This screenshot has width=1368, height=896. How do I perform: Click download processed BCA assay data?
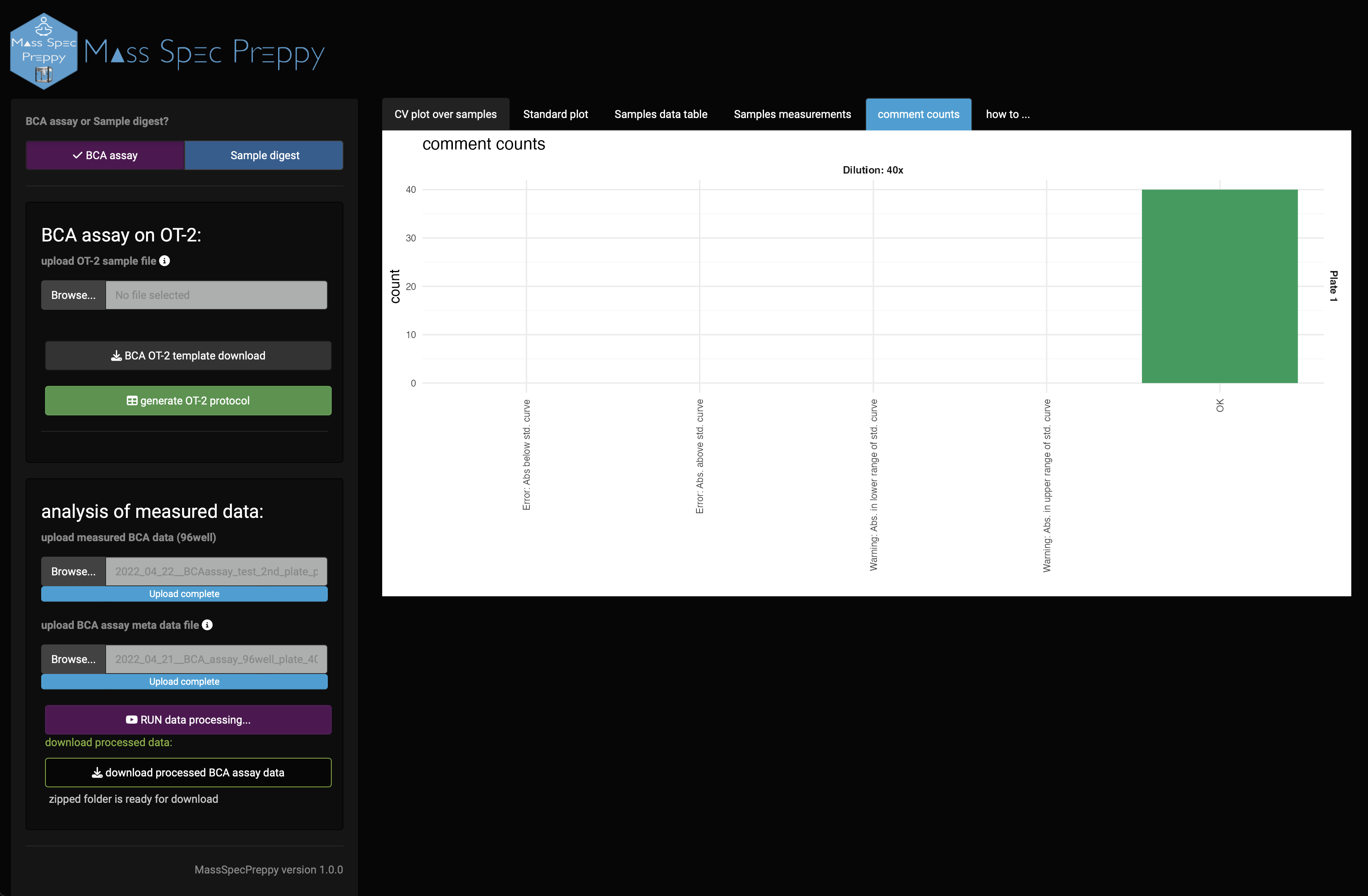(x=188, y=773)
